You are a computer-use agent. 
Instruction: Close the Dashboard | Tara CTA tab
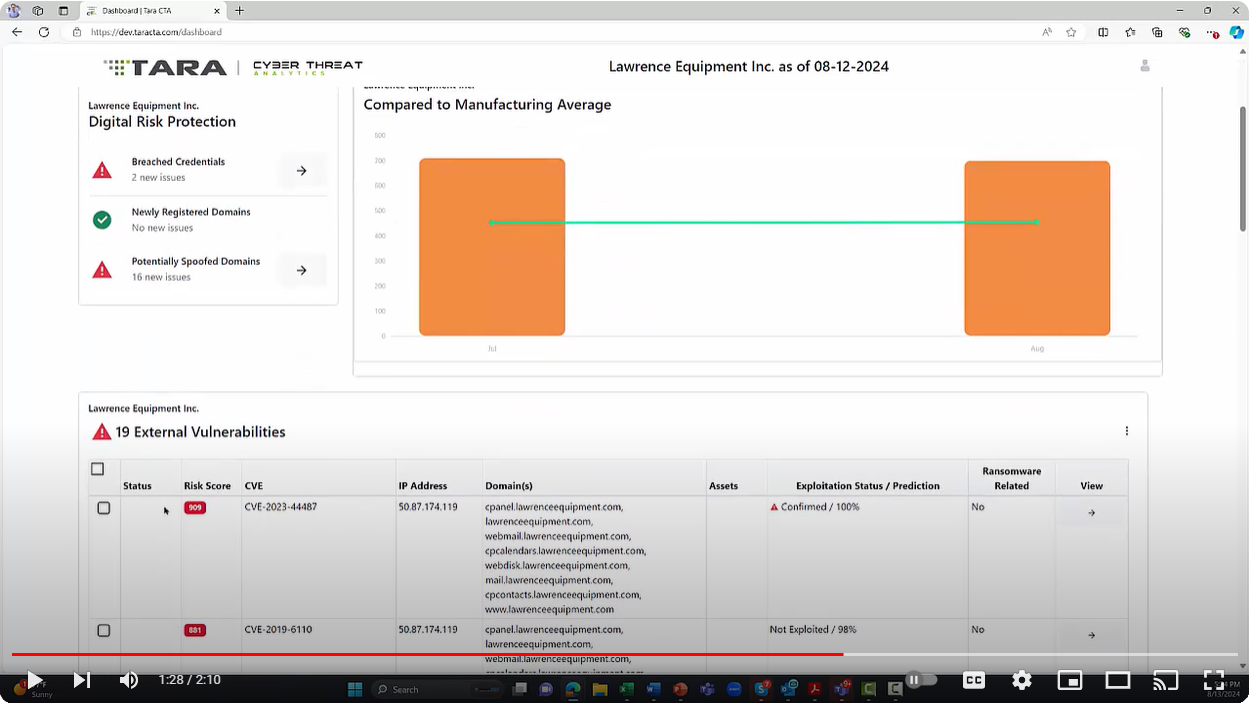click(217, 11)
